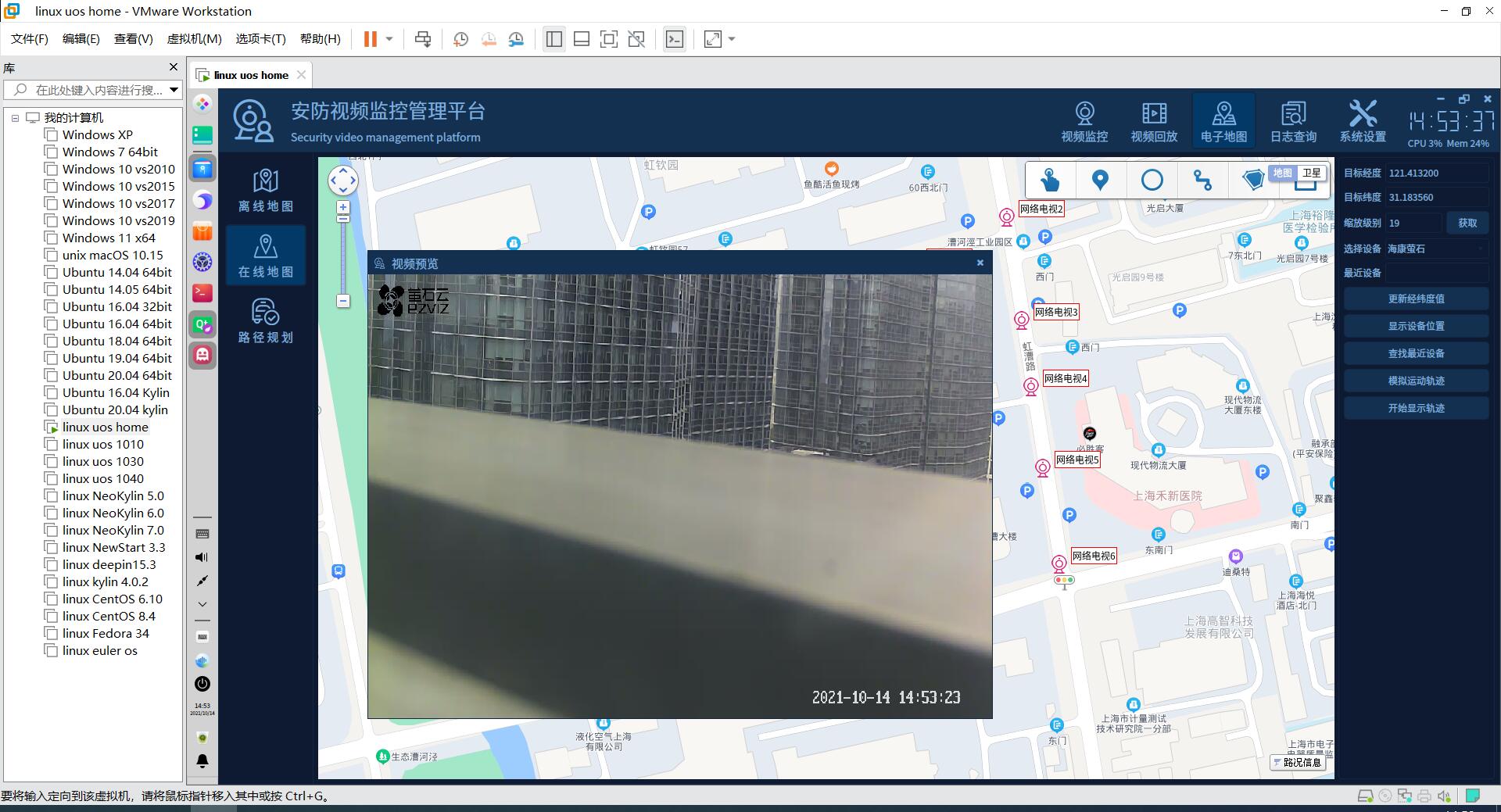Screen dimensions: 1501x812
Task: Click VMware send Ctrl+Alt+Del toolbar icon
Action: (423, 39)
